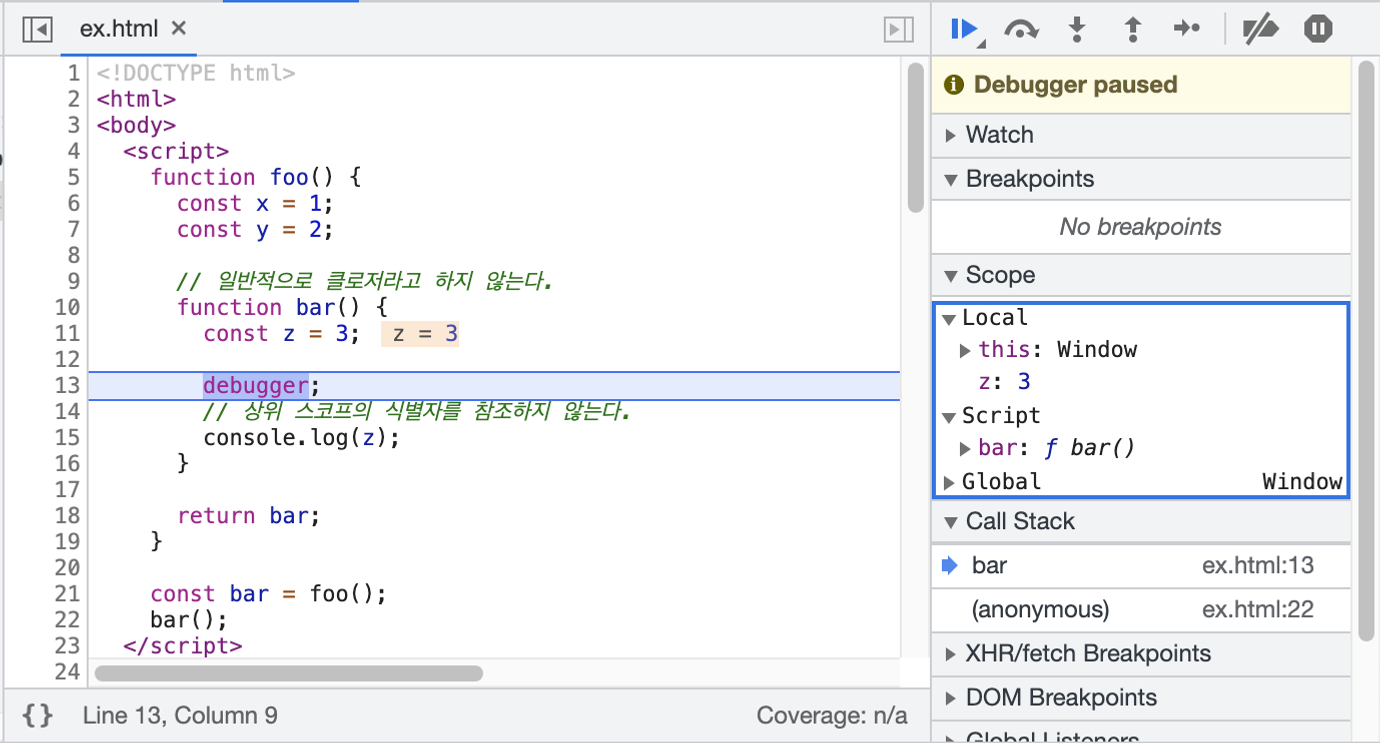1380x743 pixels.
Task: Click console.log(z) in the code
Action: click(302, 438)
